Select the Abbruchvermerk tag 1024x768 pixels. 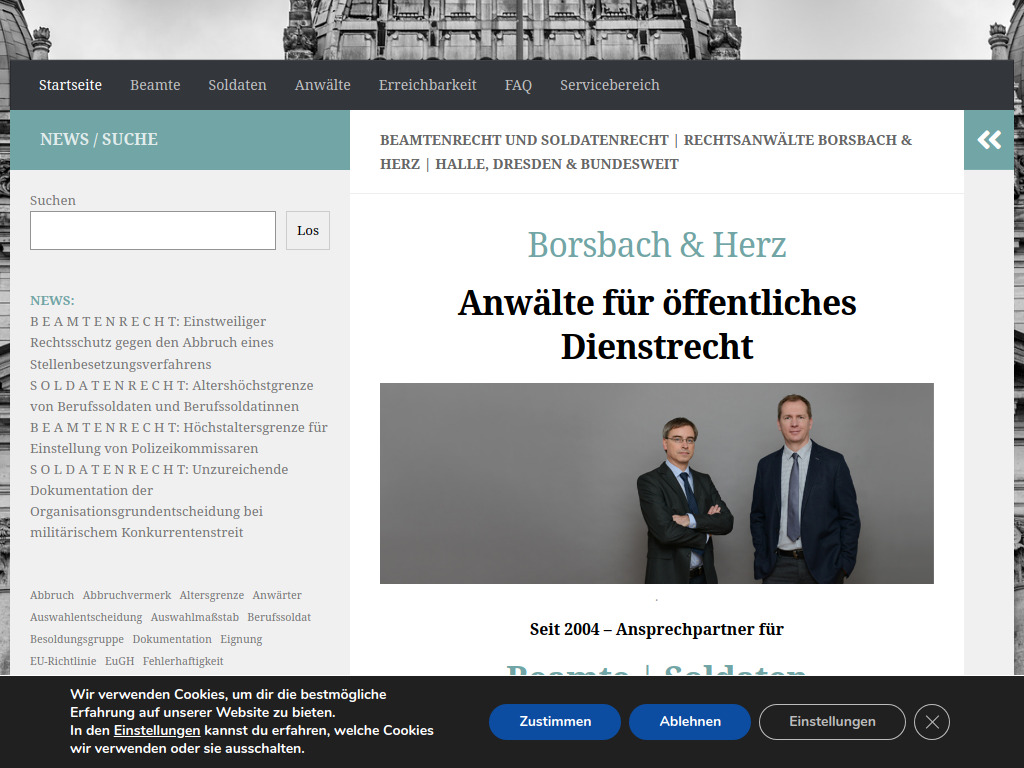click(127, 595)
